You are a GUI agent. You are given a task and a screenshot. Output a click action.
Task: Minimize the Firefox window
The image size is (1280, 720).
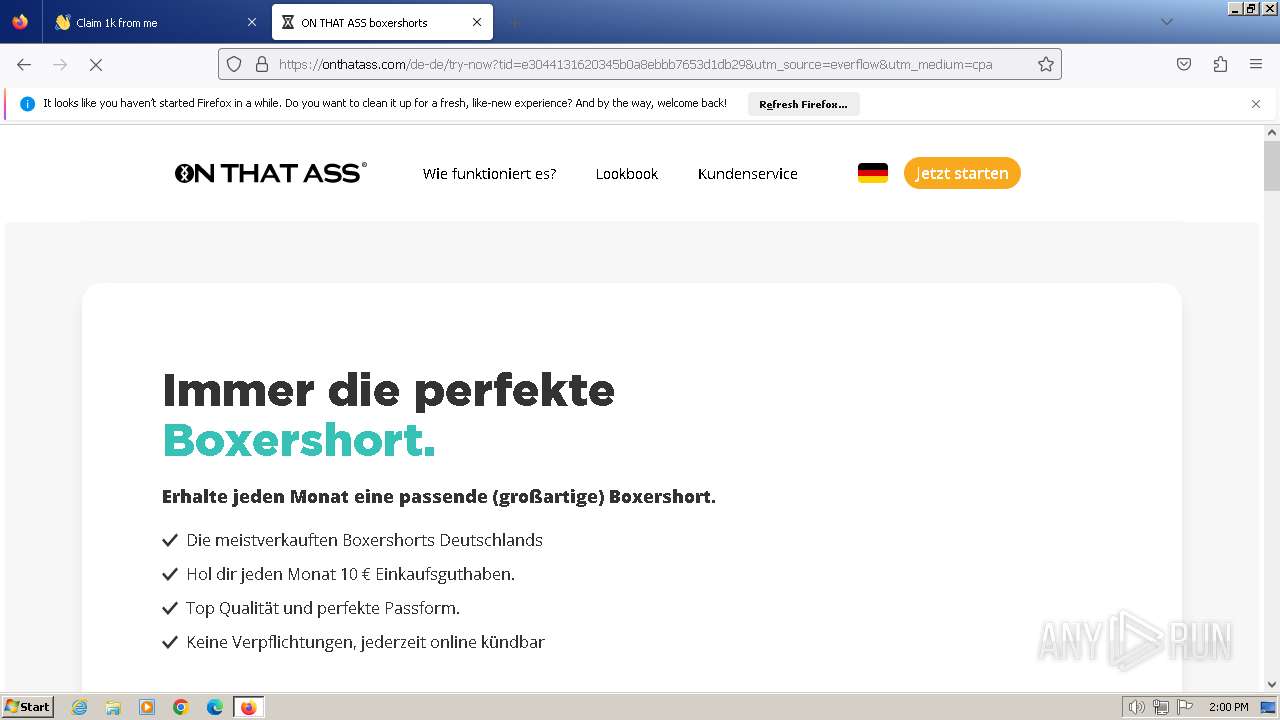(x=1235, y=8)
